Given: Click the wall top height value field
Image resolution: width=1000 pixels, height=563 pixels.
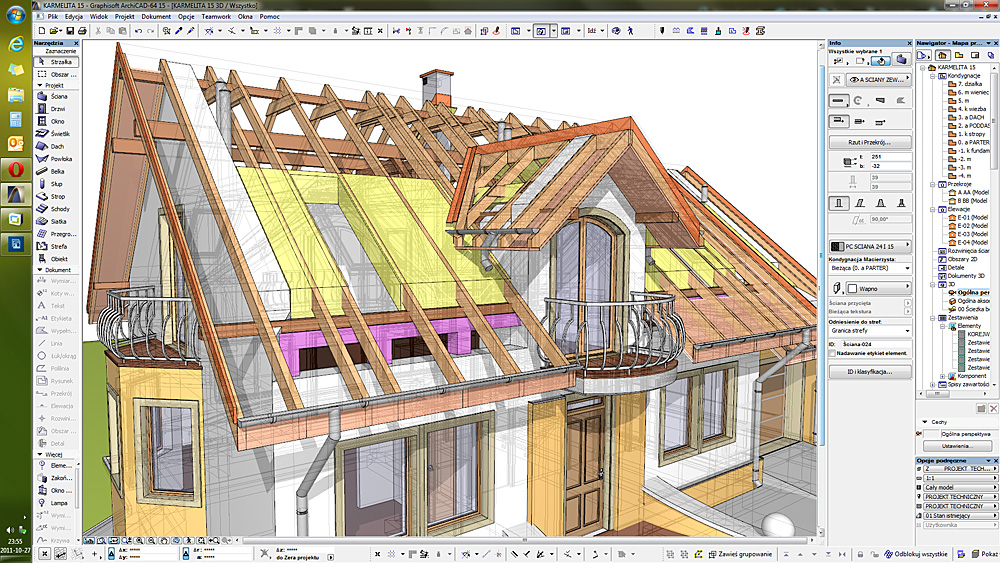Looking at the screenshot, I should pyautogui.click(x=890, y=157).
